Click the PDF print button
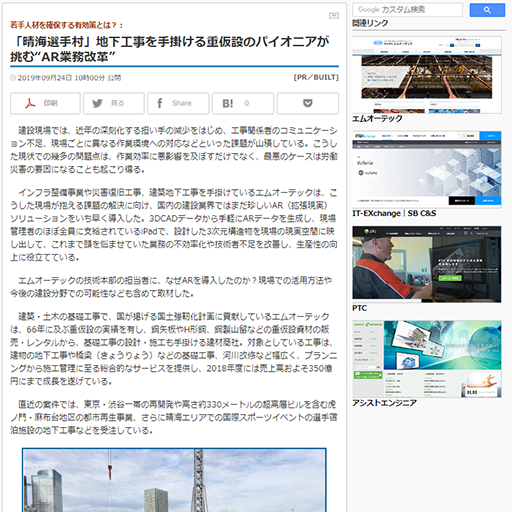 coord(45,103)
